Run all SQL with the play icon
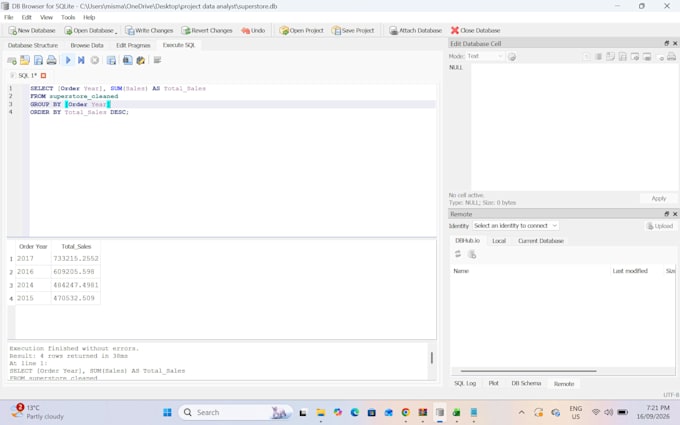The image size is (680, 425). pos(68,60)
